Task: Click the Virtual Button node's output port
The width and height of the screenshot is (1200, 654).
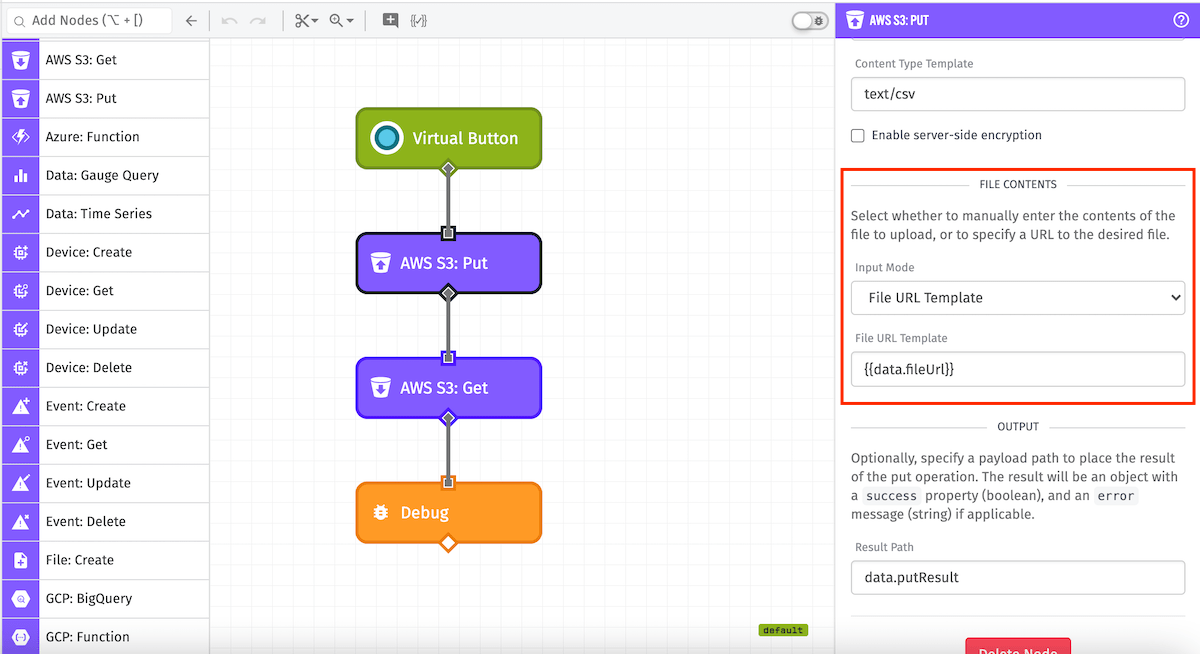Action: coord(449,168)
